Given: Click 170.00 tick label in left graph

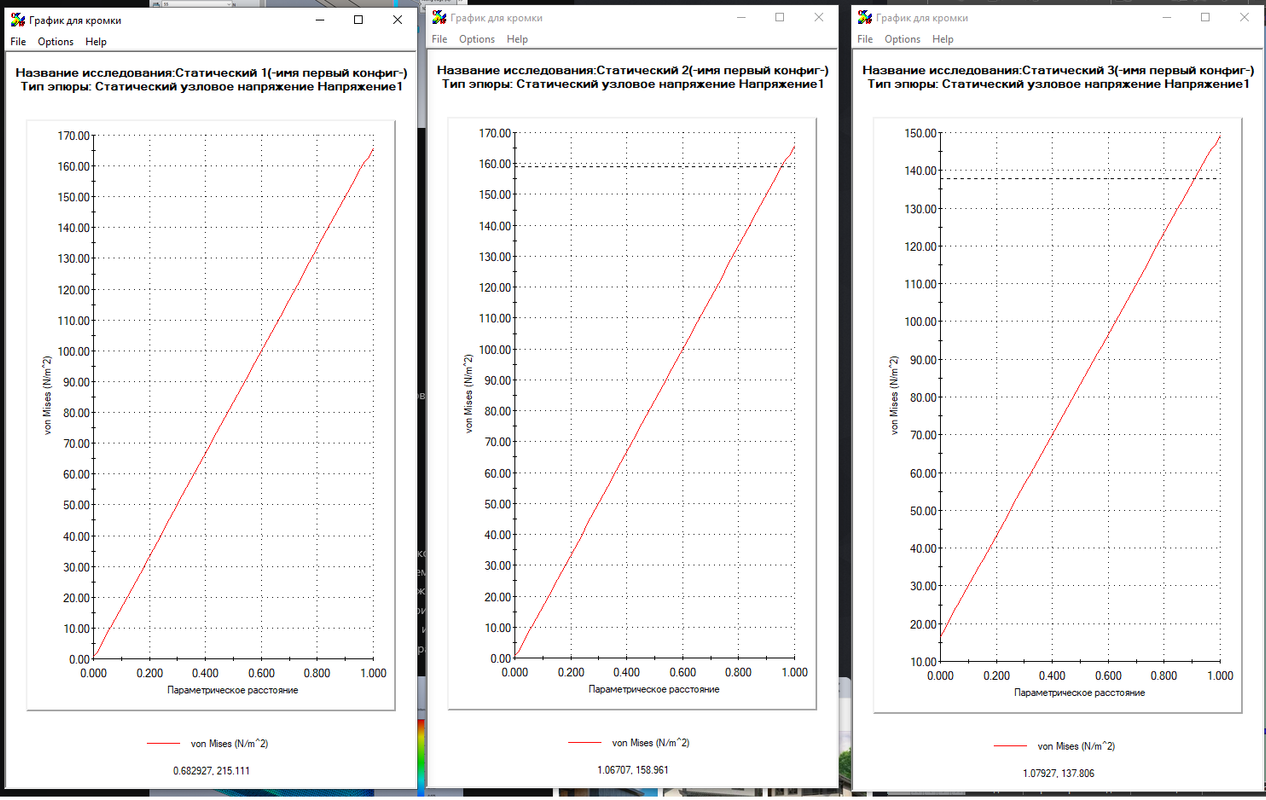Looking at the screenshot, I should coord(76,135).
